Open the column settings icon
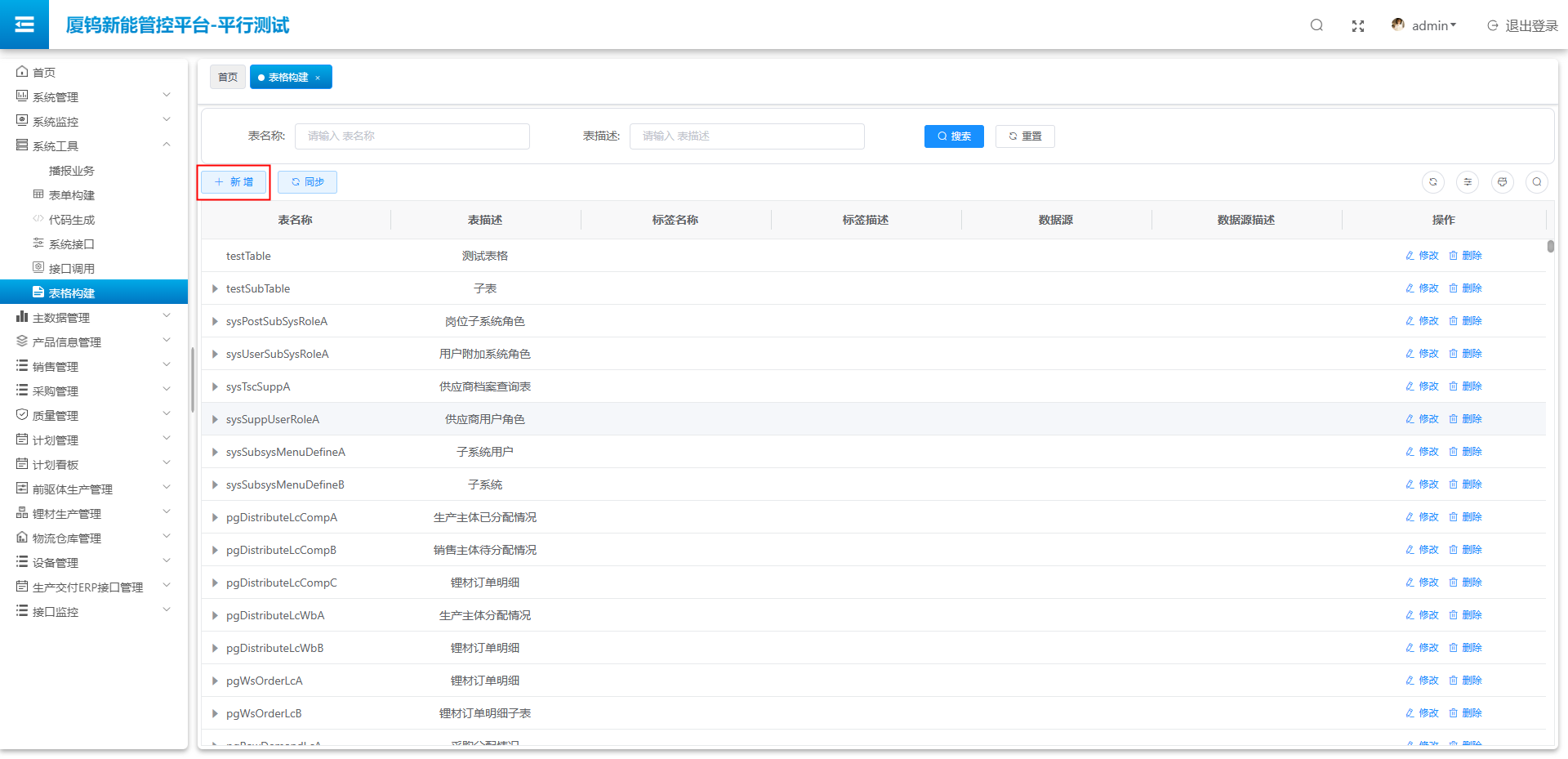The image size is (1568, 759). [1468, 182]
